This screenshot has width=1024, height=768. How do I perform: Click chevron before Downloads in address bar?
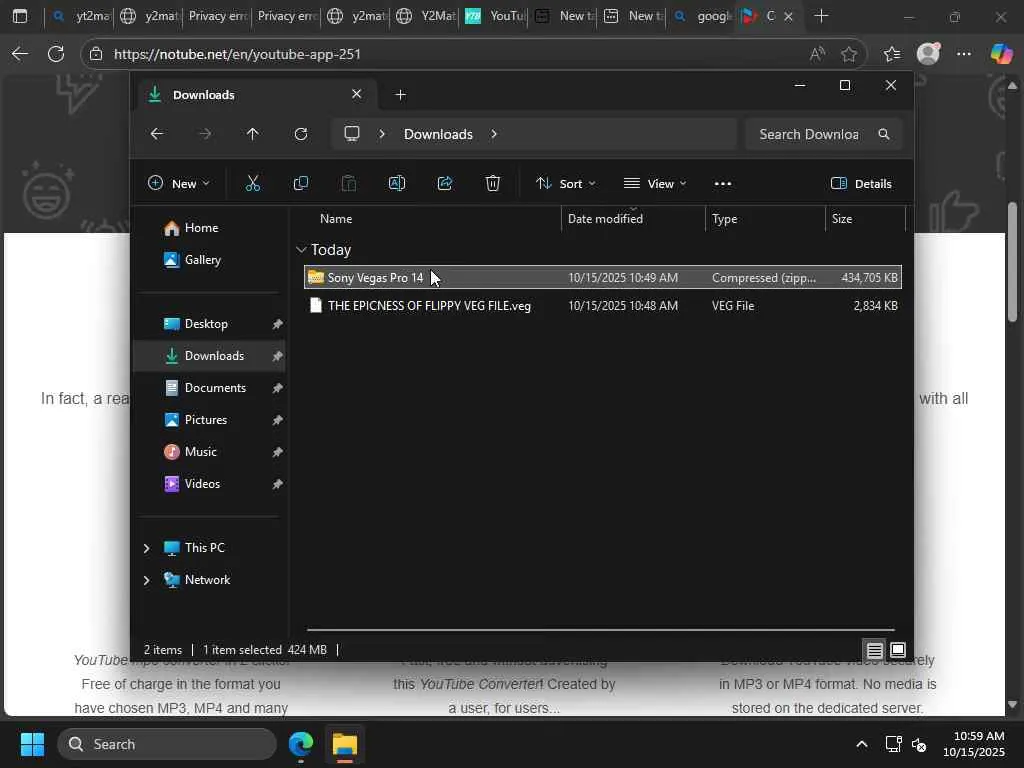[x=382, y=134]
